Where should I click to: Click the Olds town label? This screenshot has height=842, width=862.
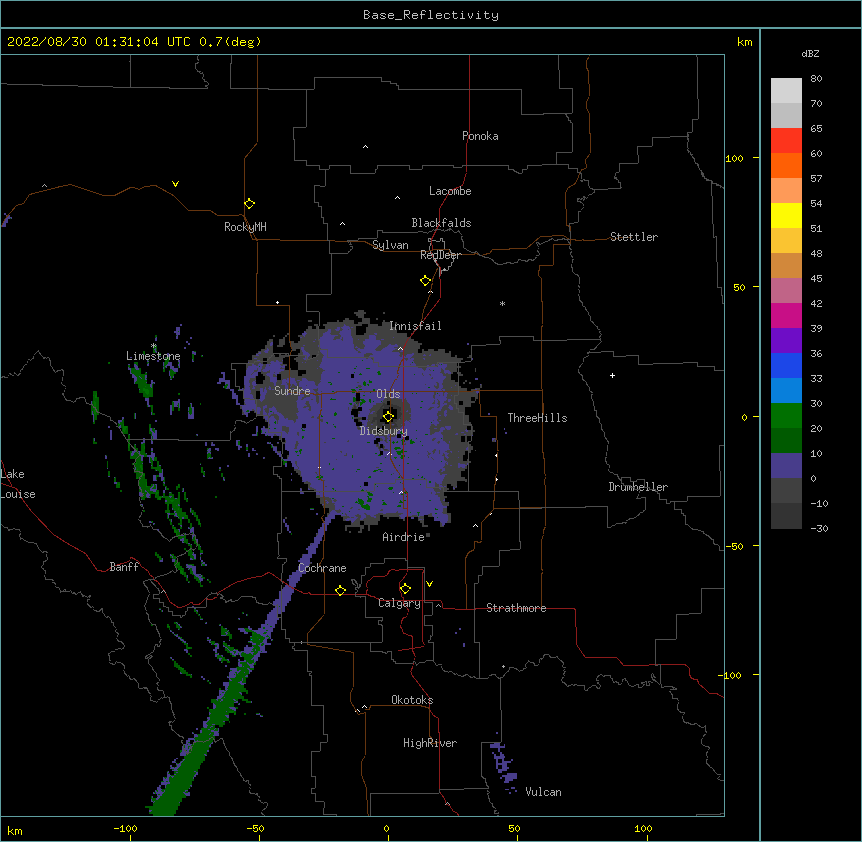(388, 394)
